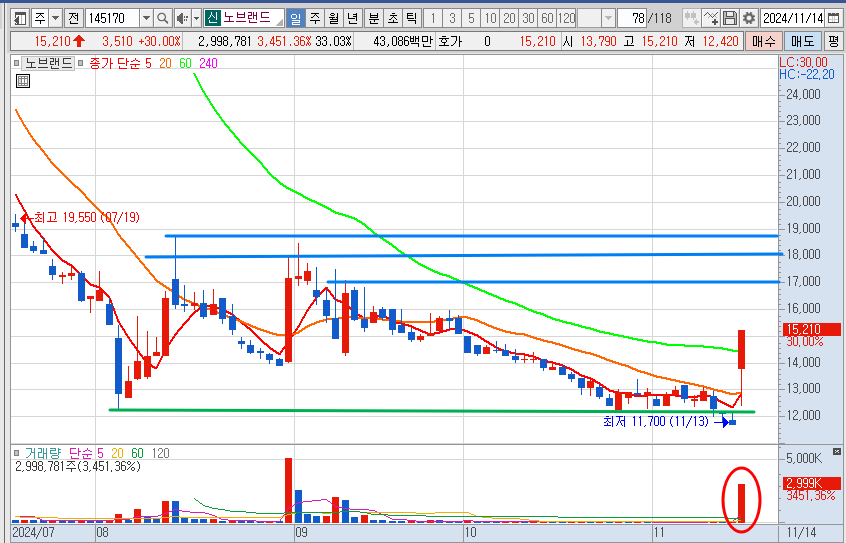
Task: Open the empty interval combo box dropdown
Action: (608, 19)
